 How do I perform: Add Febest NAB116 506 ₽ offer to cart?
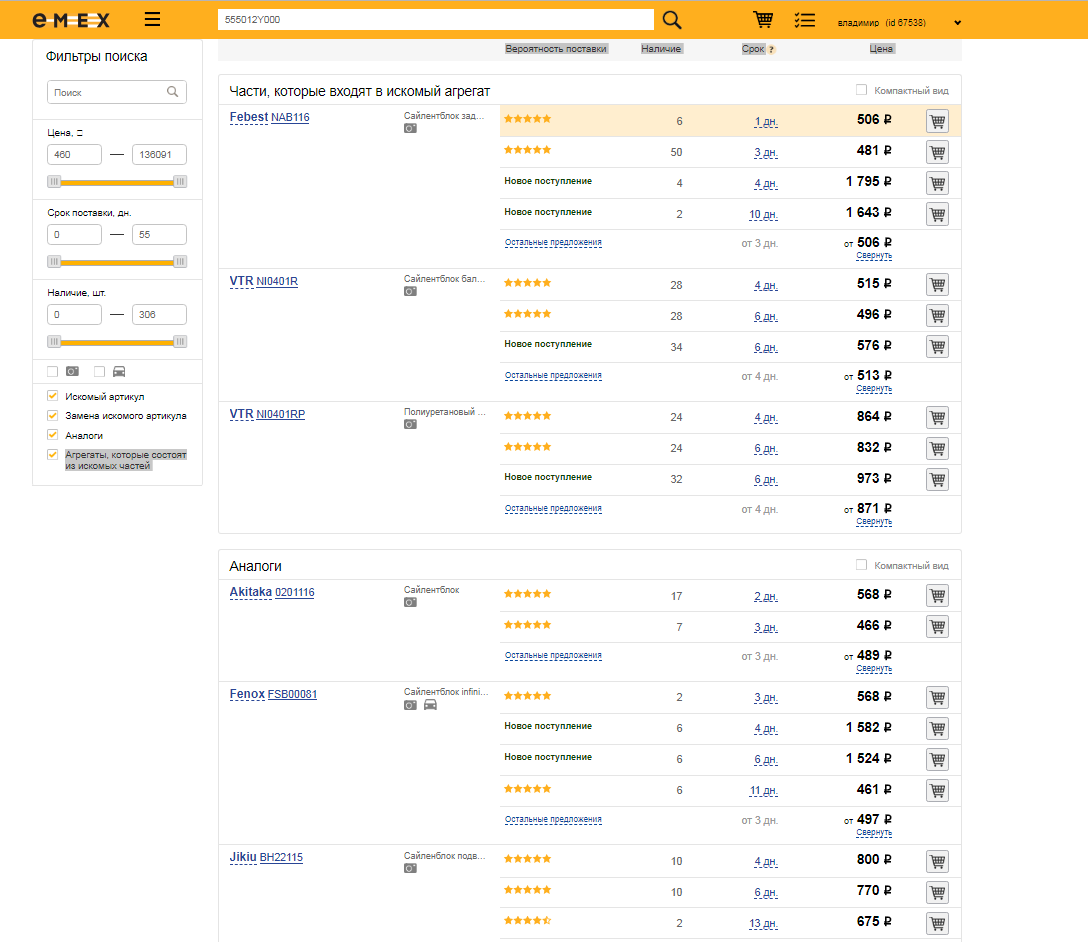click(x=937, y=121)
